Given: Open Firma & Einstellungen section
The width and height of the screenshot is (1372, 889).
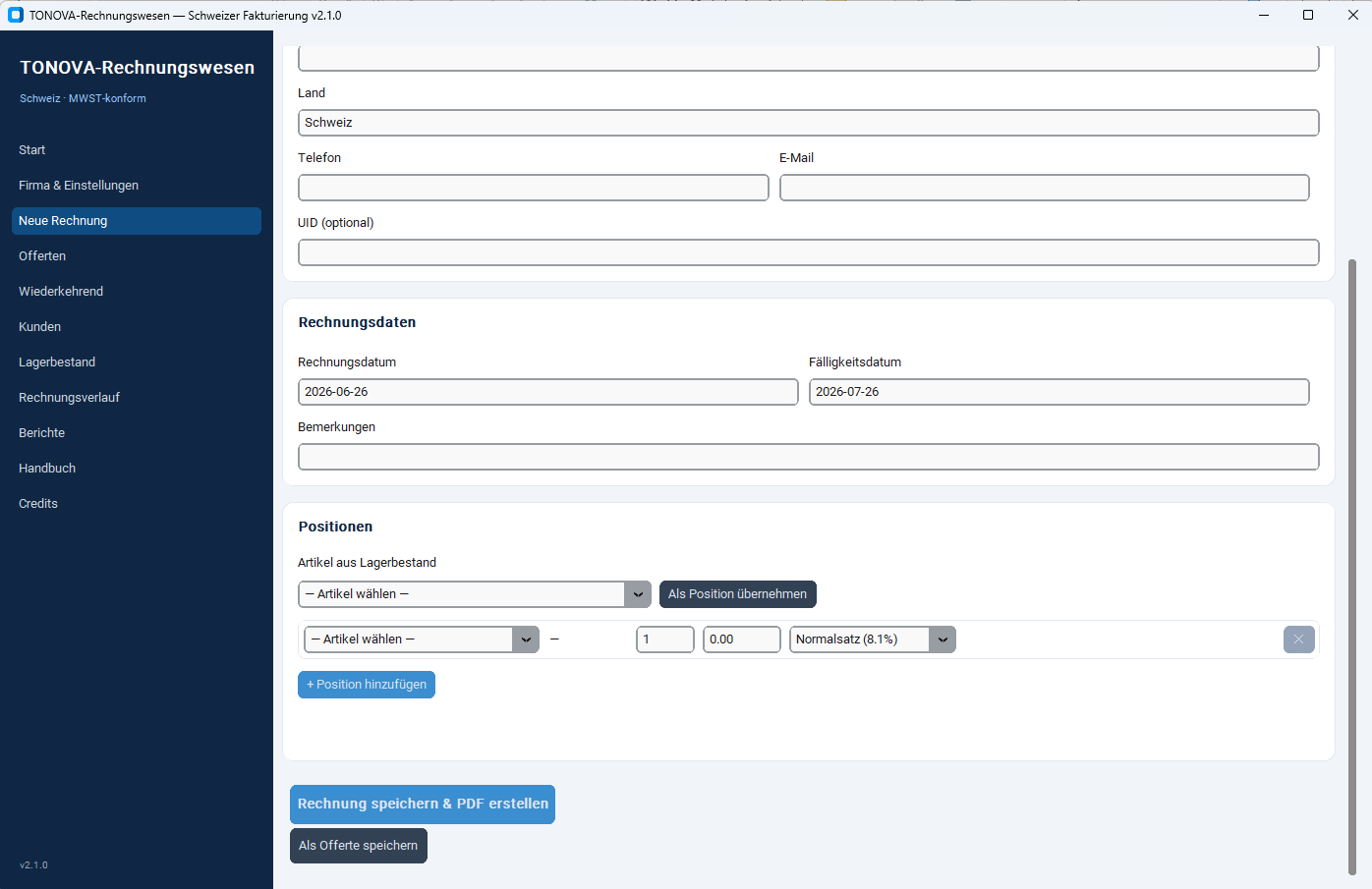Looking at the screenshot, I should click(137, 186).
